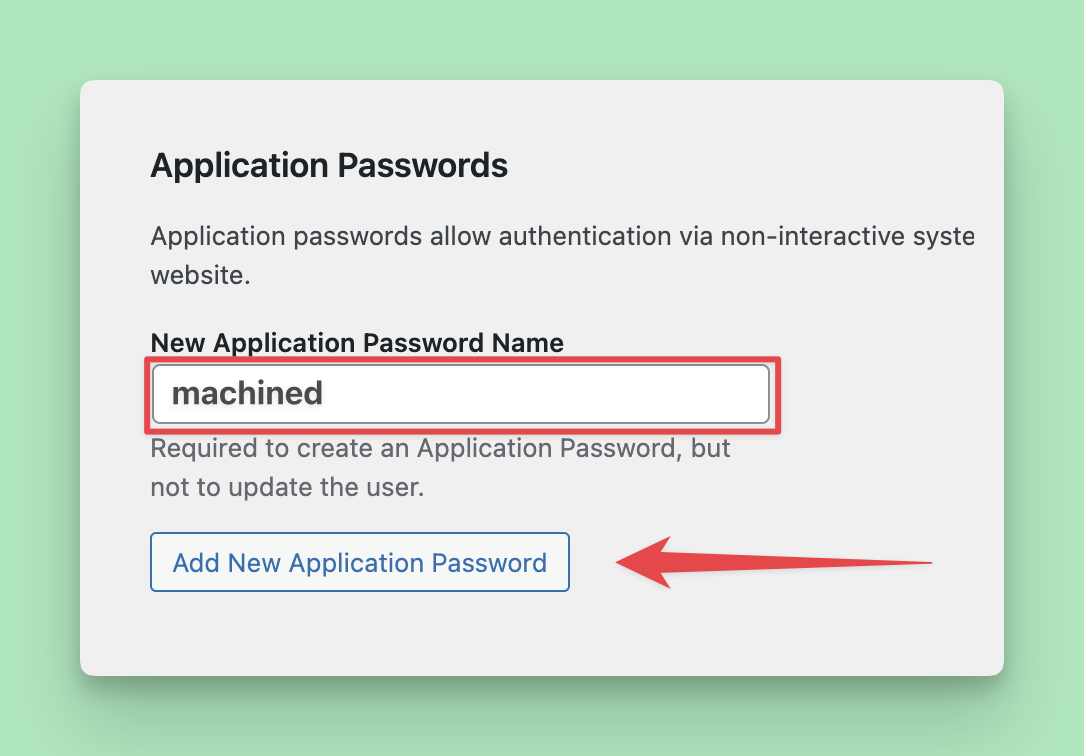Click the red arrow pointing at the button
Screen dimensions: 1084x756
tap(760, 563)
